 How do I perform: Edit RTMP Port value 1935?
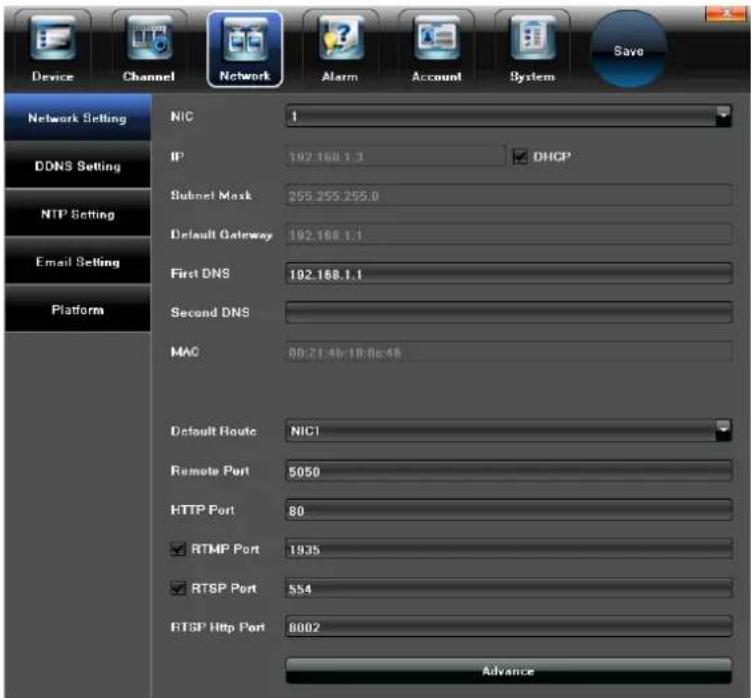(x=509, y=549)
